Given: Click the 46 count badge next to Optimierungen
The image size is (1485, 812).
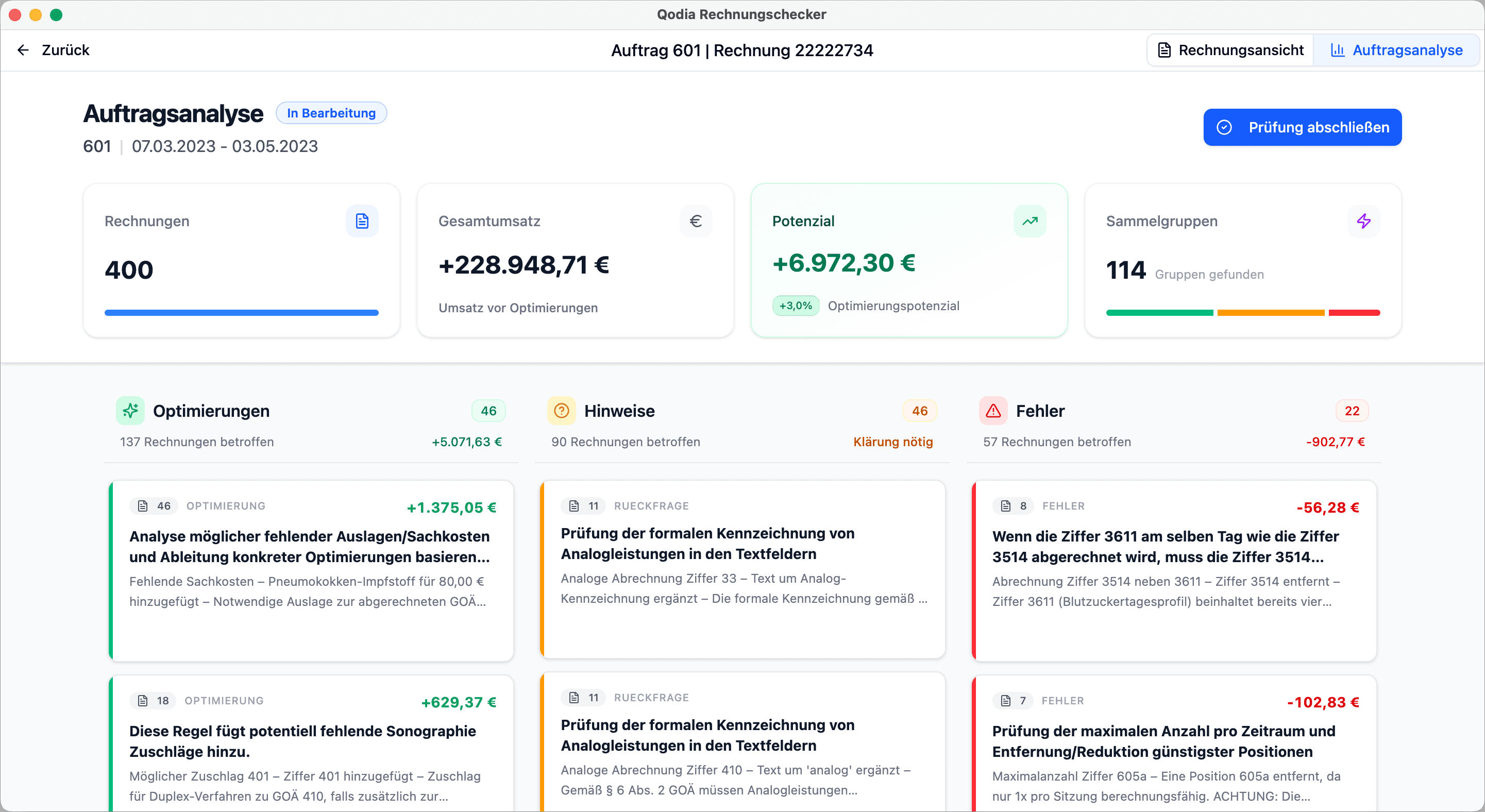Looking at the screenshot, I should (x=488, y=411).
